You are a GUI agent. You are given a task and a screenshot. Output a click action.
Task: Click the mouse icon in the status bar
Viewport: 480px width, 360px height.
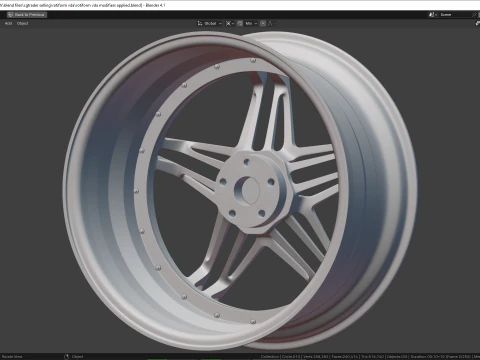pos(66,357)
